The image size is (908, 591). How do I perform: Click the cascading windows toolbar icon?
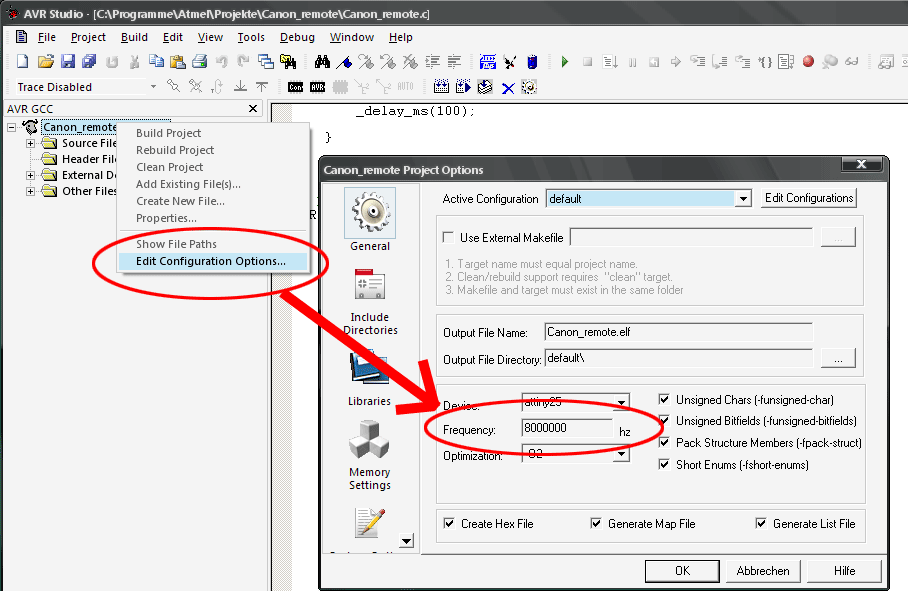pos(266,61)
